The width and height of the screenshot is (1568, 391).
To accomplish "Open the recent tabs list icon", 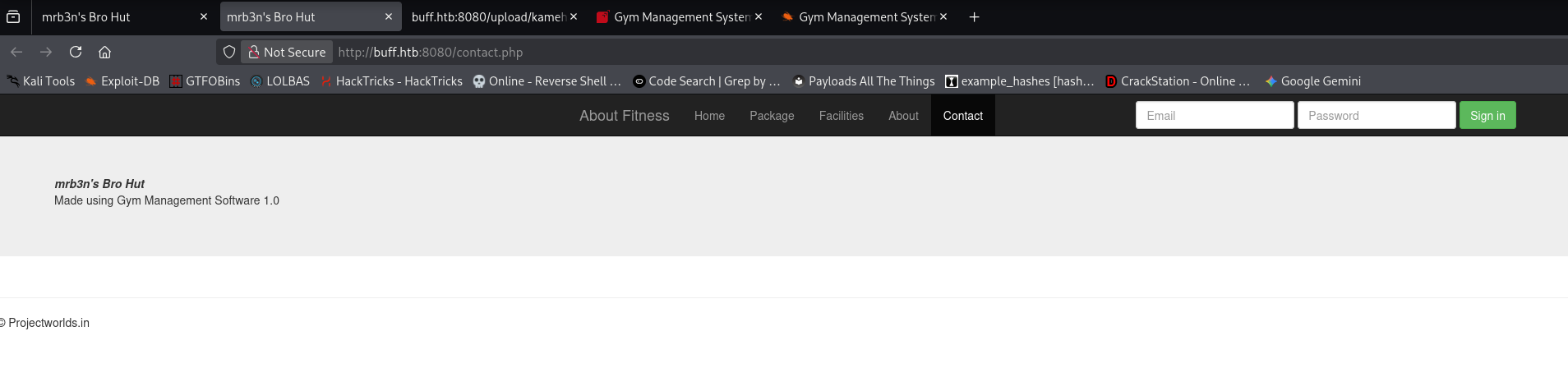I will [13, 17].
